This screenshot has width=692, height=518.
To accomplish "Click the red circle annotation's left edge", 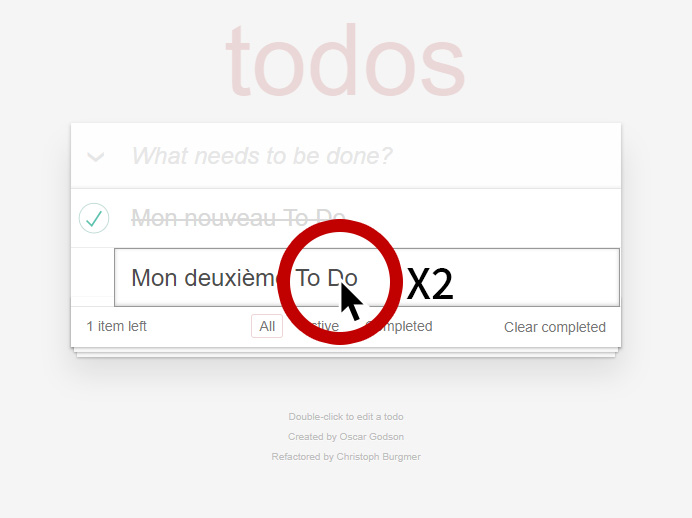I will tap(283, 282).
